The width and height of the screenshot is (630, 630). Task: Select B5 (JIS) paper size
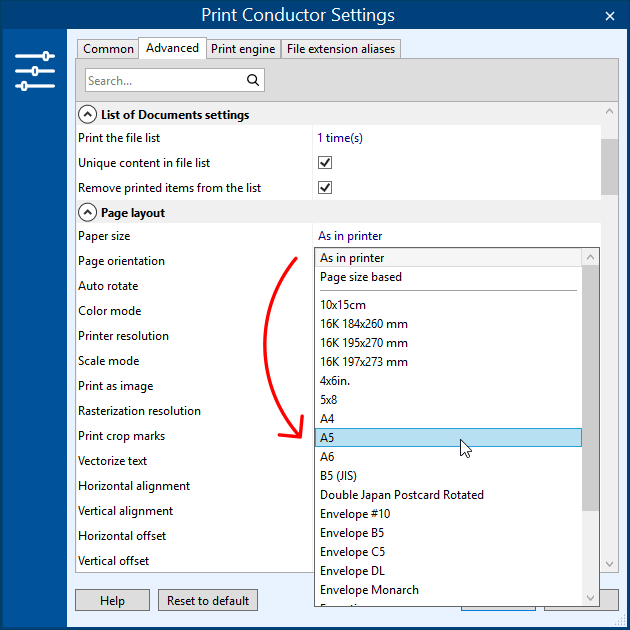[x=448, y=476]
